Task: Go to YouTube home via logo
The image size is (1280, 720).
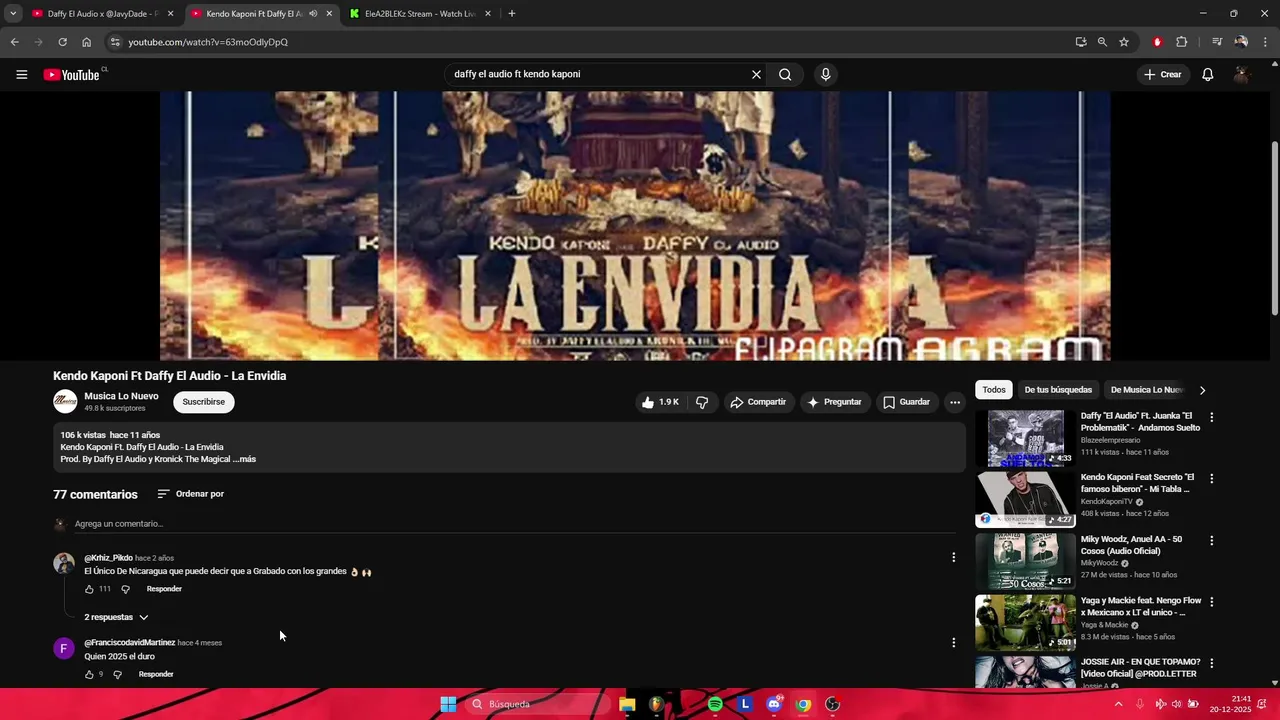Action: coord(72,75)
